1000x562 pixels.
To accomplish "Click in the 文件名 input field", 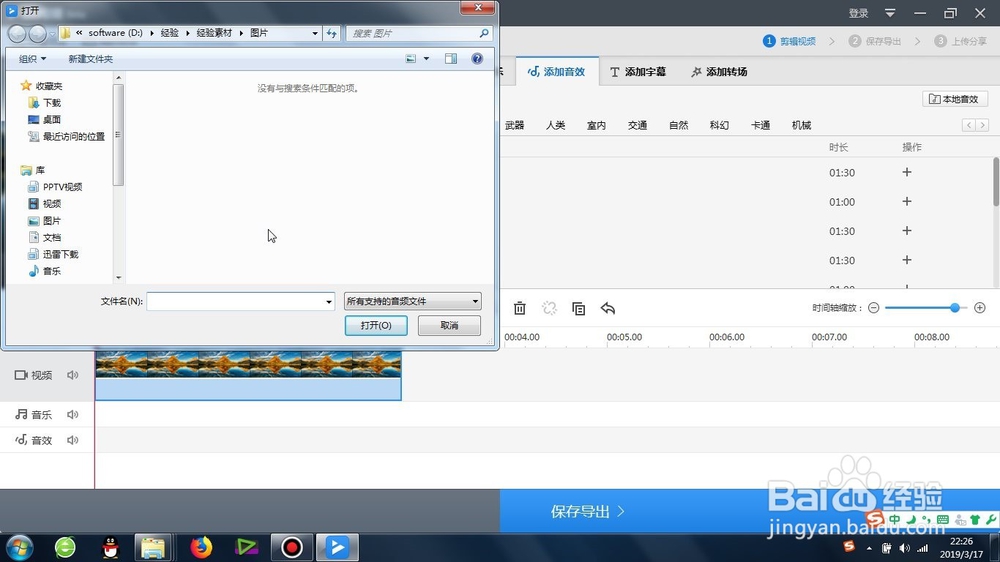I will tap(235, 302).
